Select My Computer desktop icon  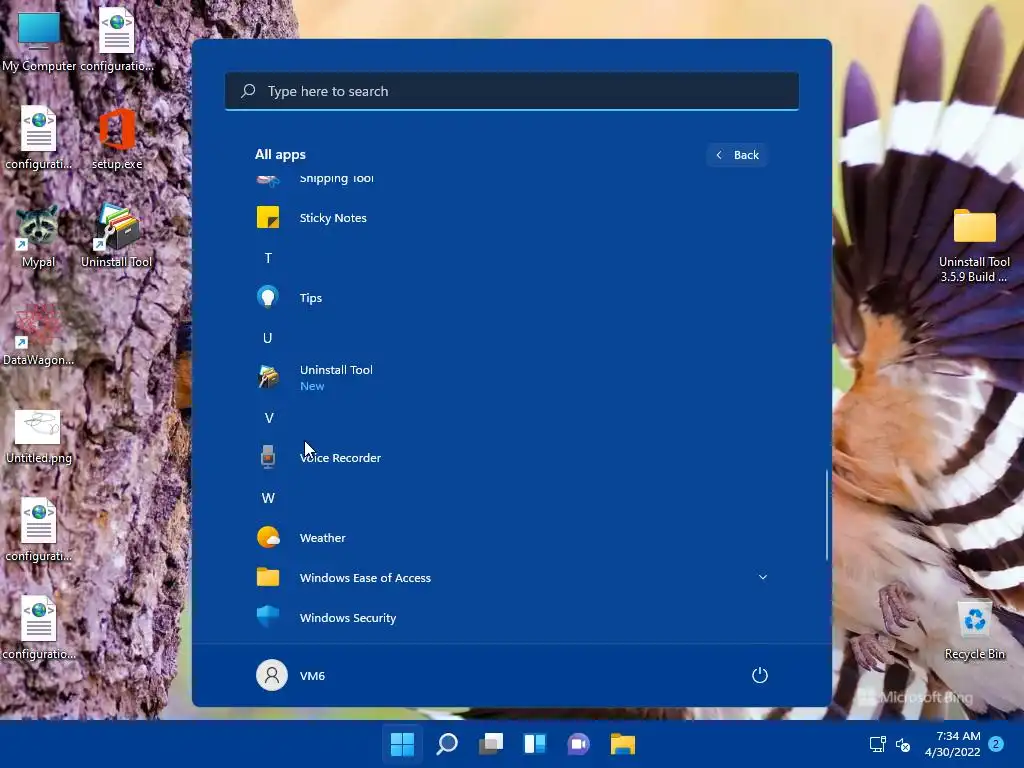pos(39,40)
